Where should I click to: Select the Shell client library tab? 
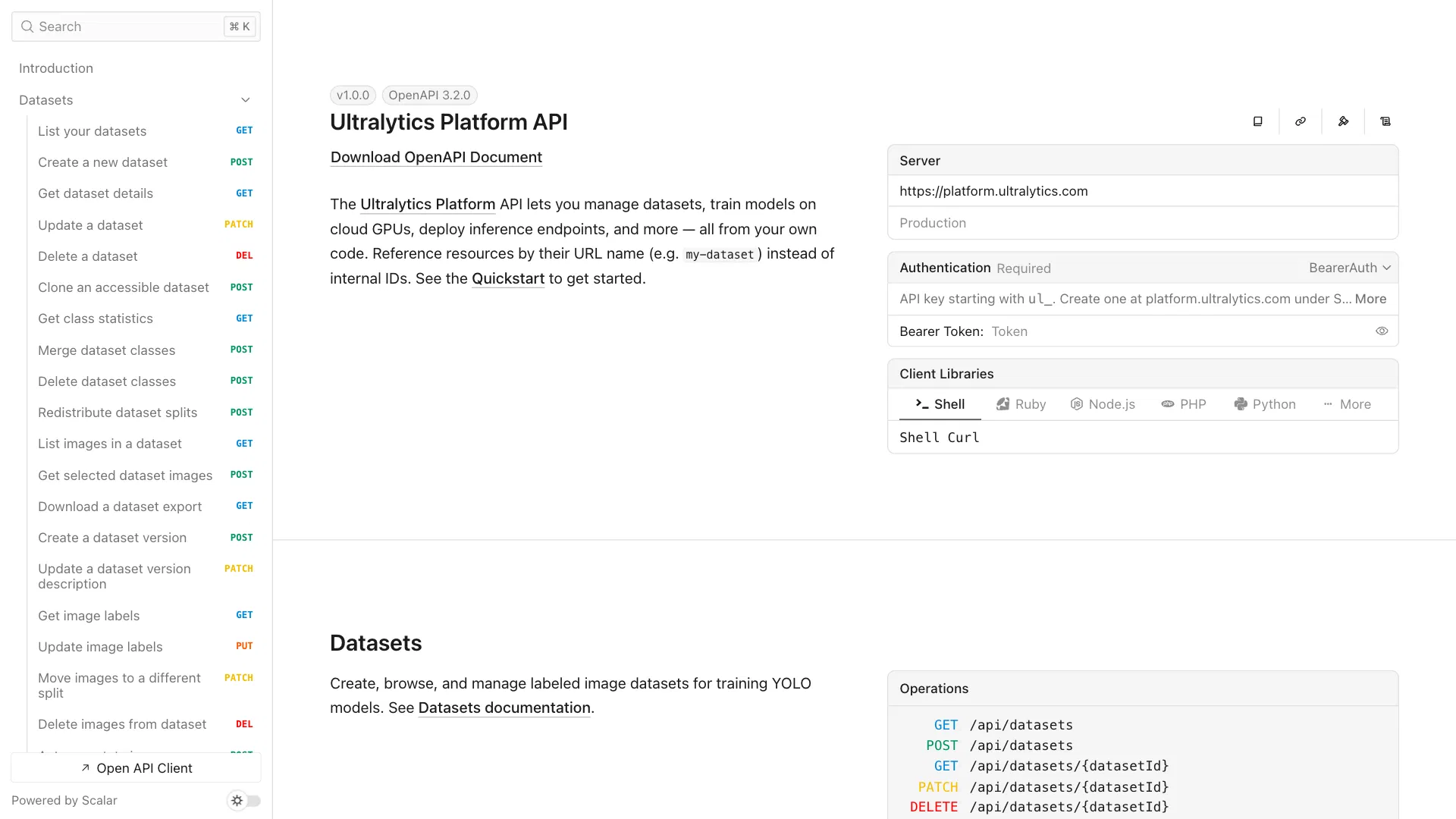940,404
